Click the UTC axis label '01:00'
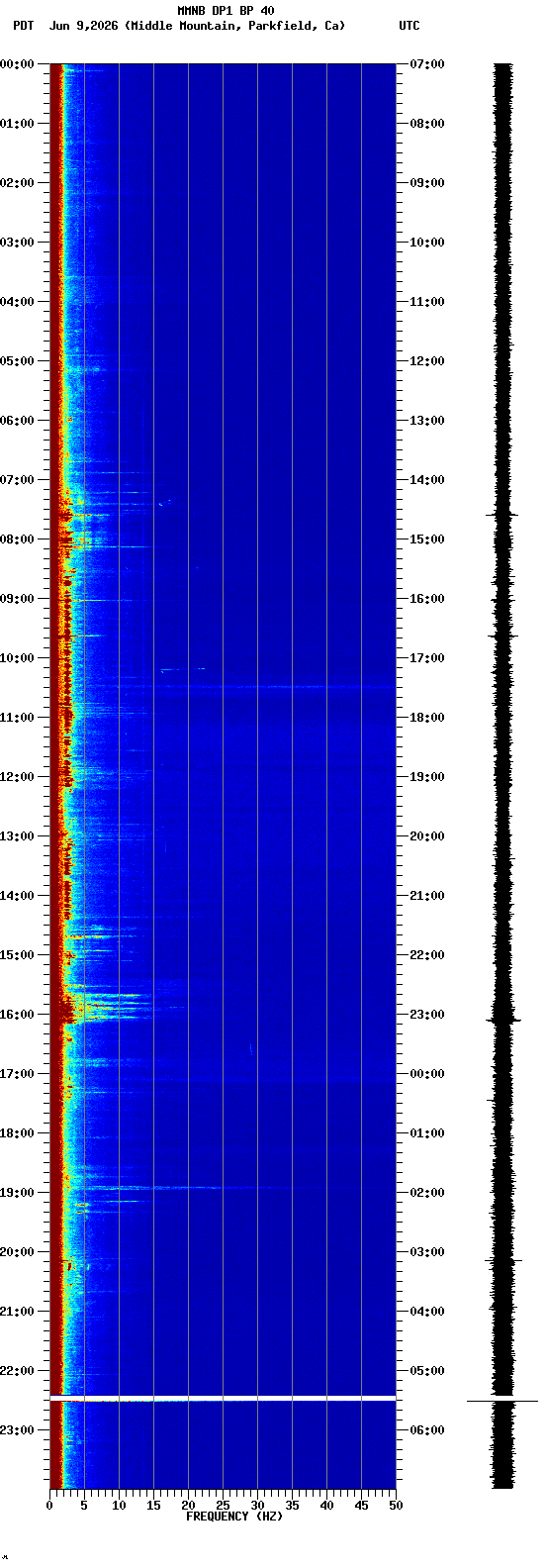This screenshot has width=546, height=1568. 427,1133
